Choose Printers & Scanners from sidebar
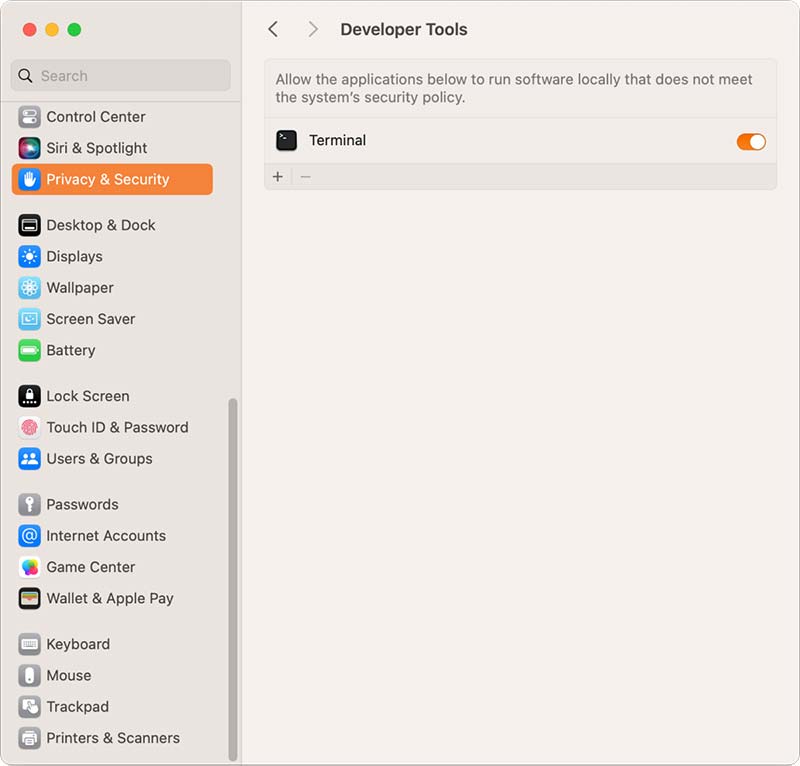The width and height of the screenshot is (800, 766). 113,738
